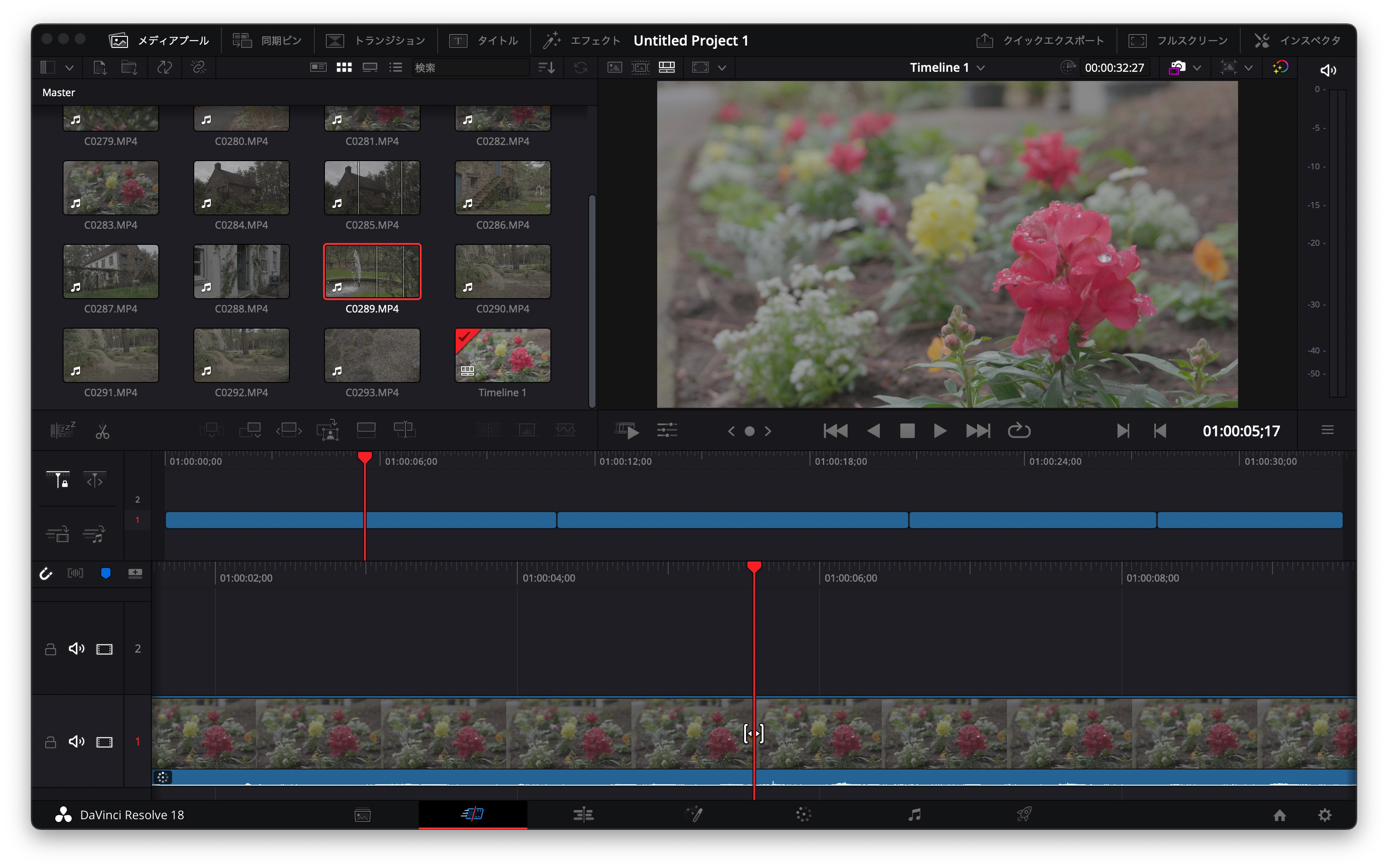
Task: Click クイックエクスポート button
Action: coord(1040,41)
